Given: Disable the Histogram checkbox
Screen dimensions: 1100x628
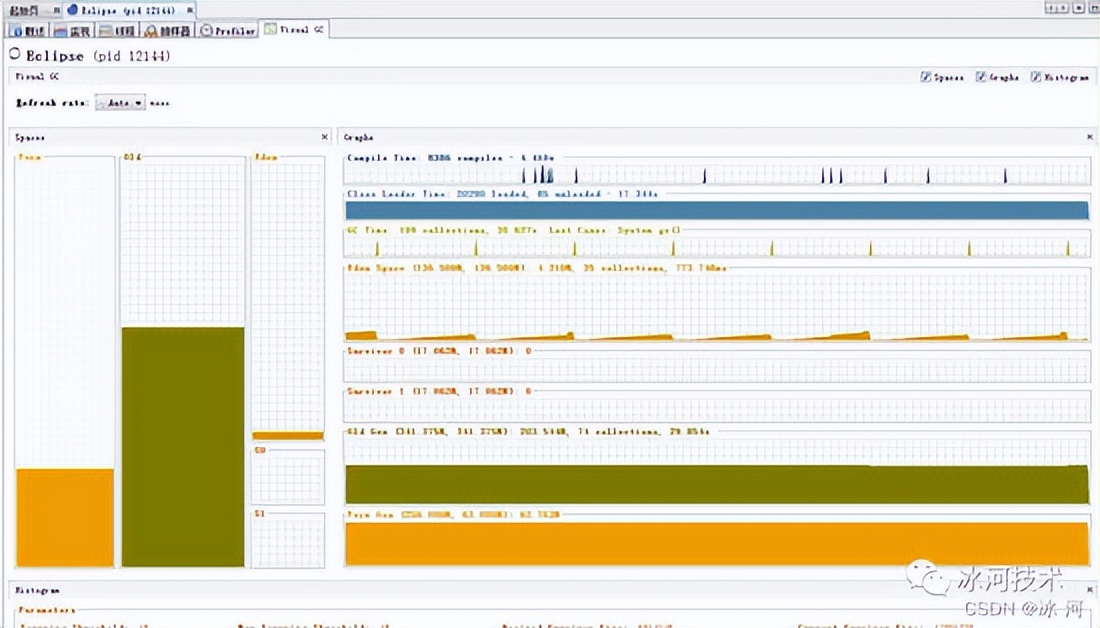Looking at the screenshot, I should tap(1036, 77).
